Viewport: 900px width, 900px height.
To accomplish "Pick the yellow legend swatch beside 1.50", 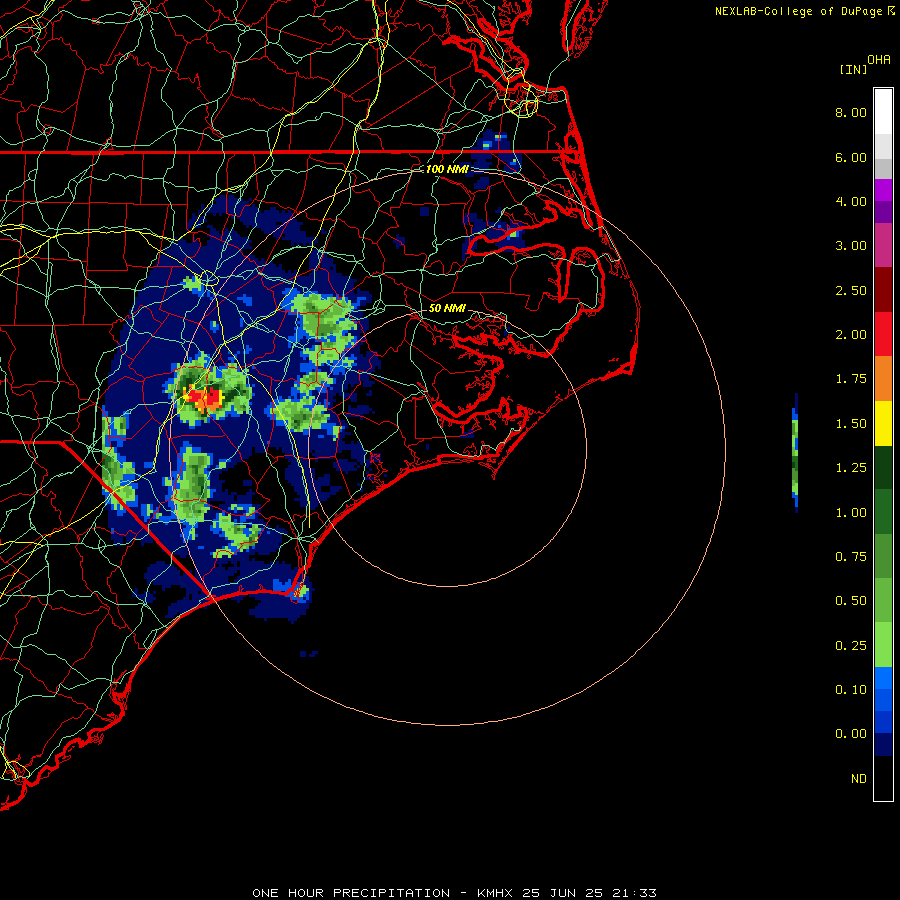I will click(883, 423).
